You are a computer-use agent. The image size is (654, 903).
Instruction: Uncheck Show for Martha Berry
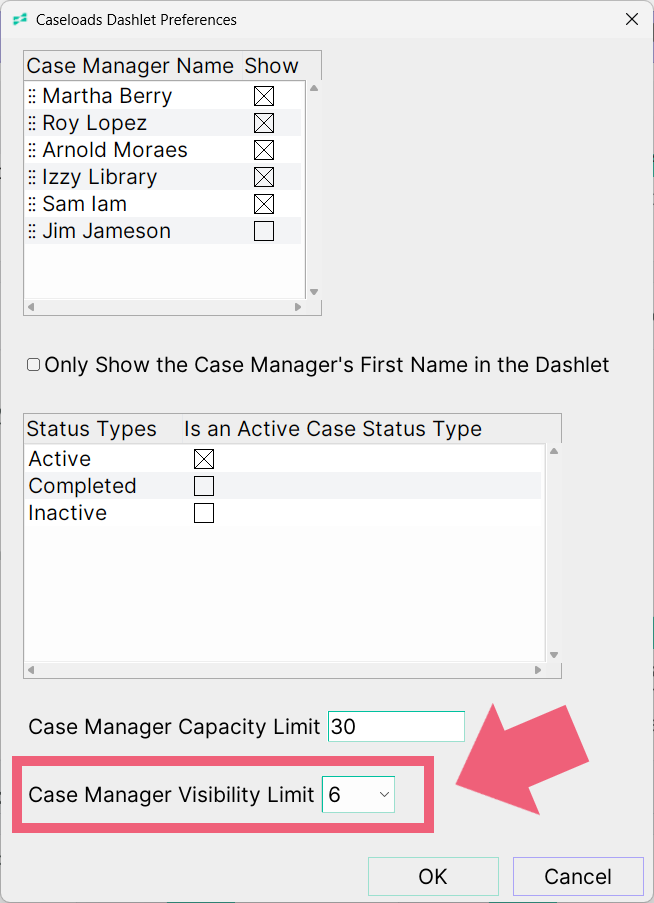(264, 96)
